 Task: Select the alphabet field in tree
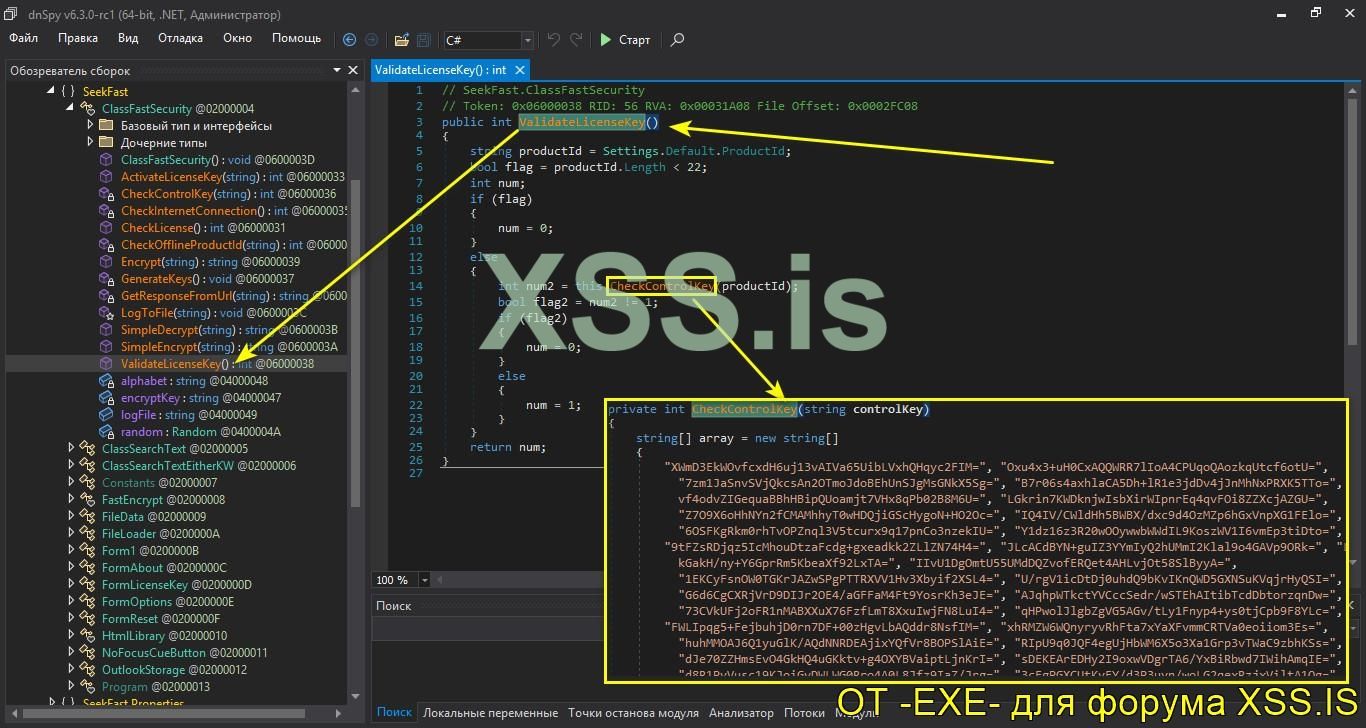pos(194,381)
